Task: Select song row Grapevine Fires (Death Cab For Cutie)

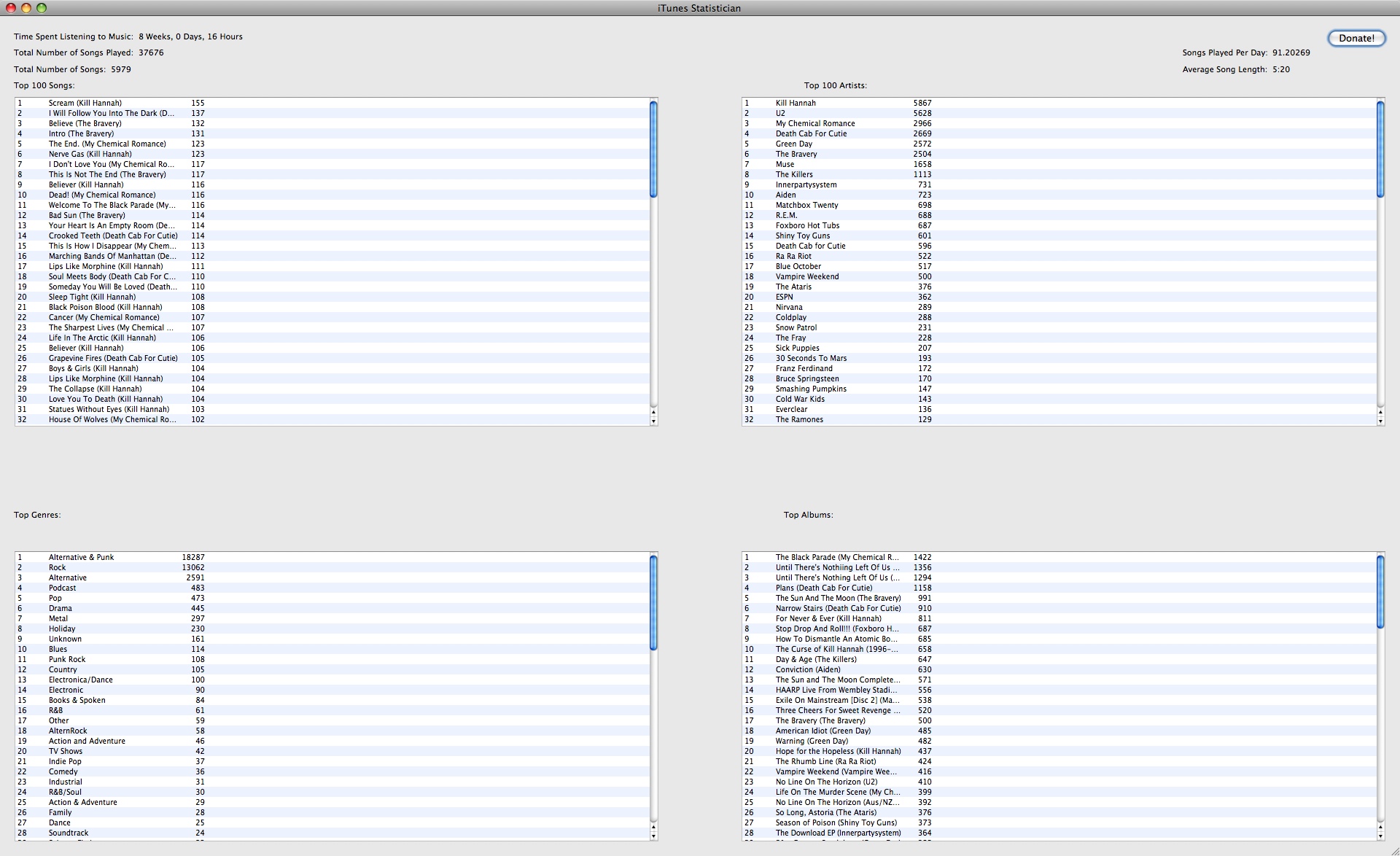Action: pyautogui.click(x=332, y=358)
